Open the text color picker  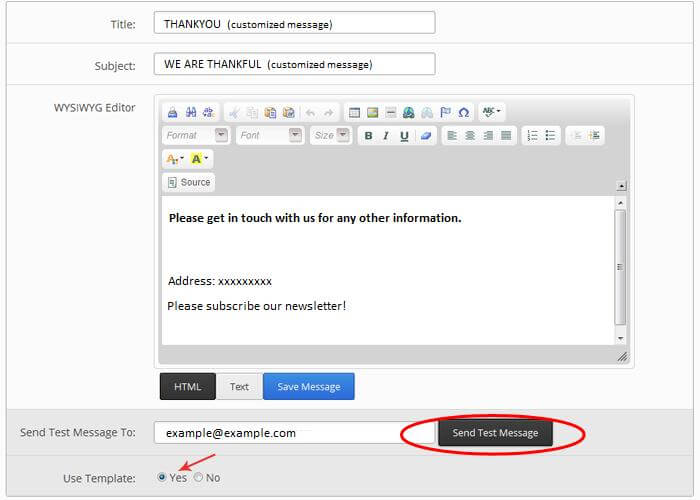point(175,159)
